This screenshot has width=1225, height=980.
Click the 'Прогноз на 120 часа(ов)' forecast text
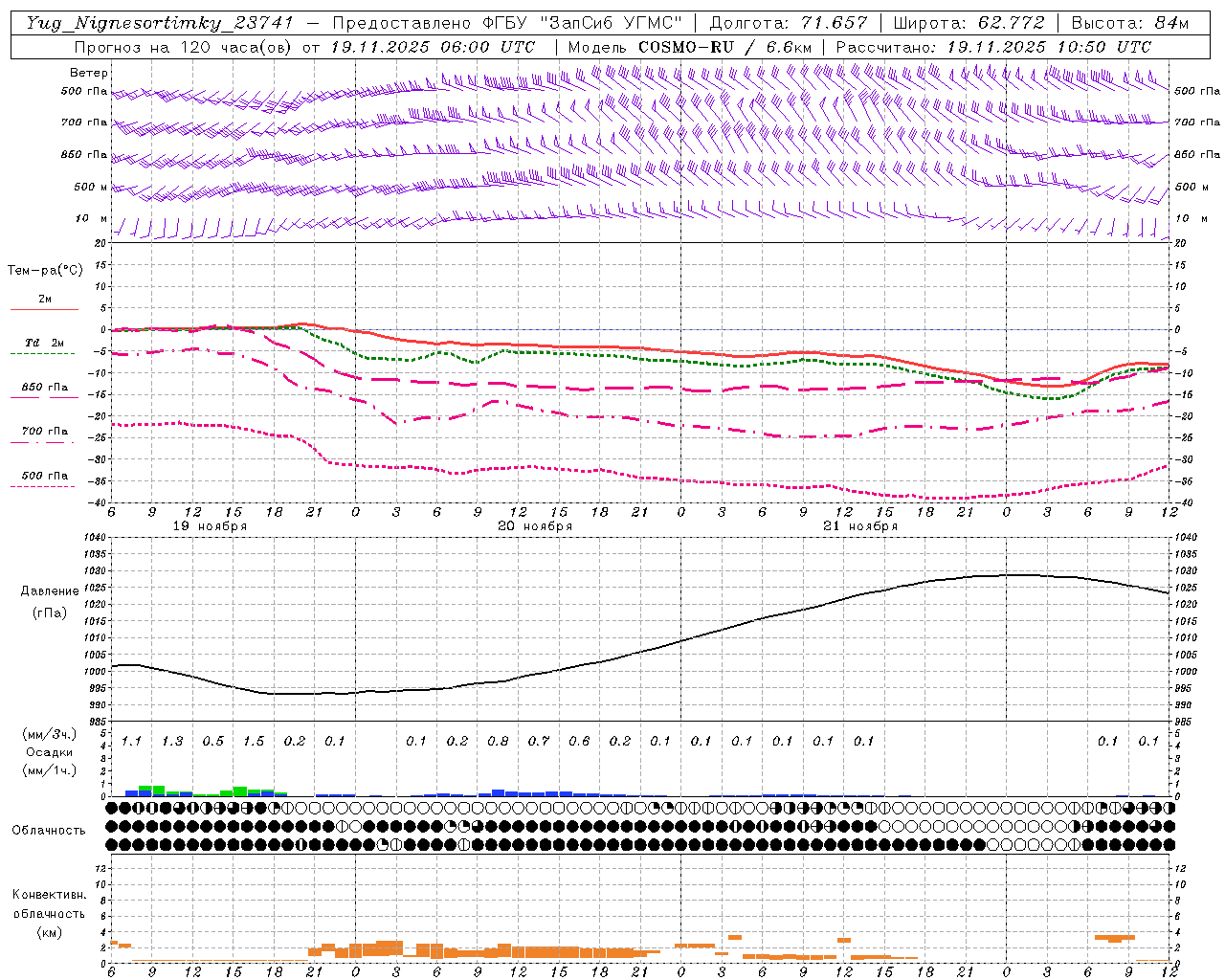[185, 47]
